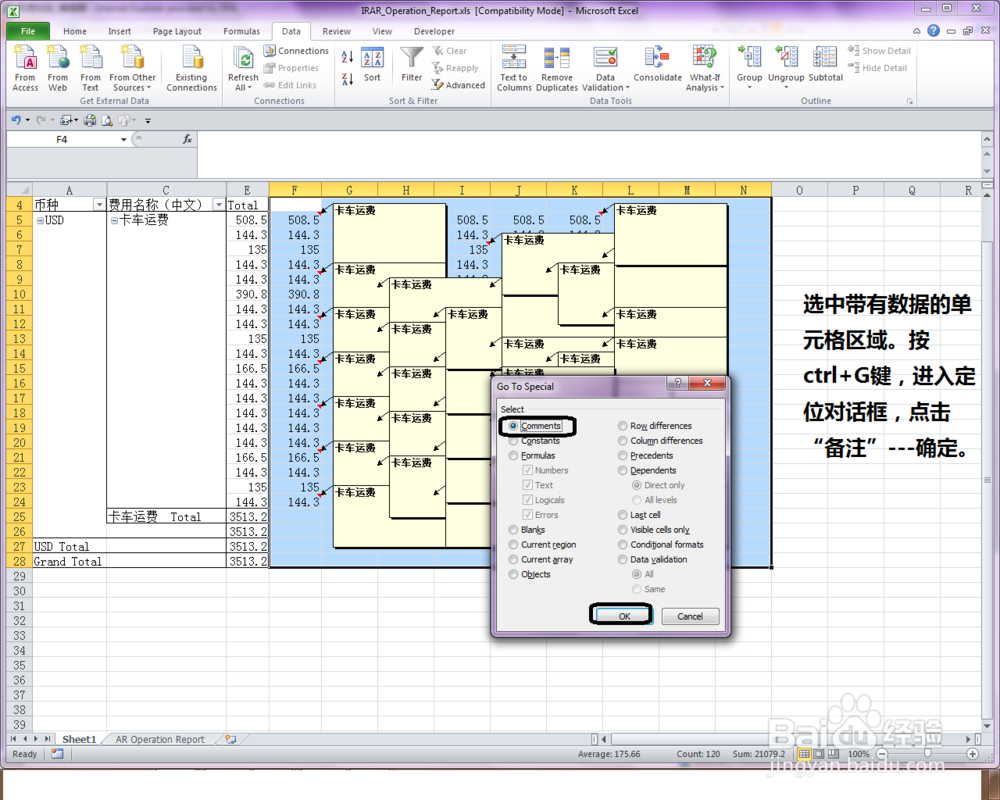The image size is (1000, 800).
Task: Click the zoom in plus button
Action: click(973, 754)
